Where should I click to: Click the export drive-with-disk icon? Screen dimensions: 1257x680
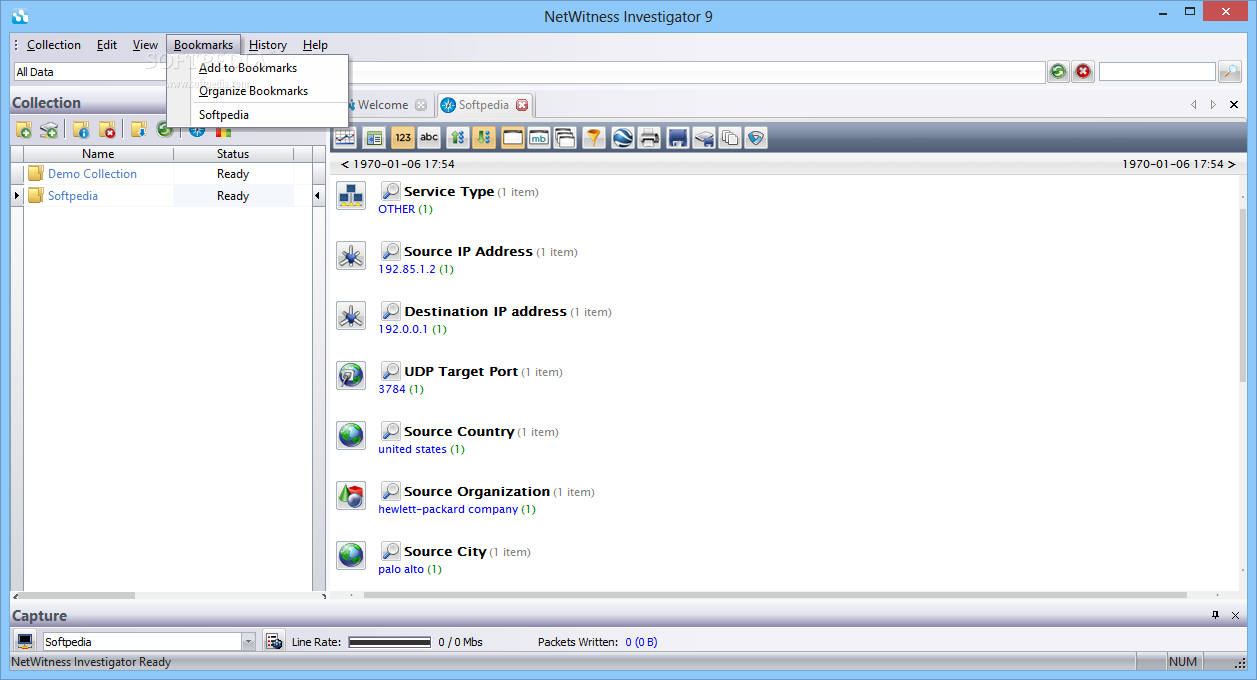[x=704, y=138]
